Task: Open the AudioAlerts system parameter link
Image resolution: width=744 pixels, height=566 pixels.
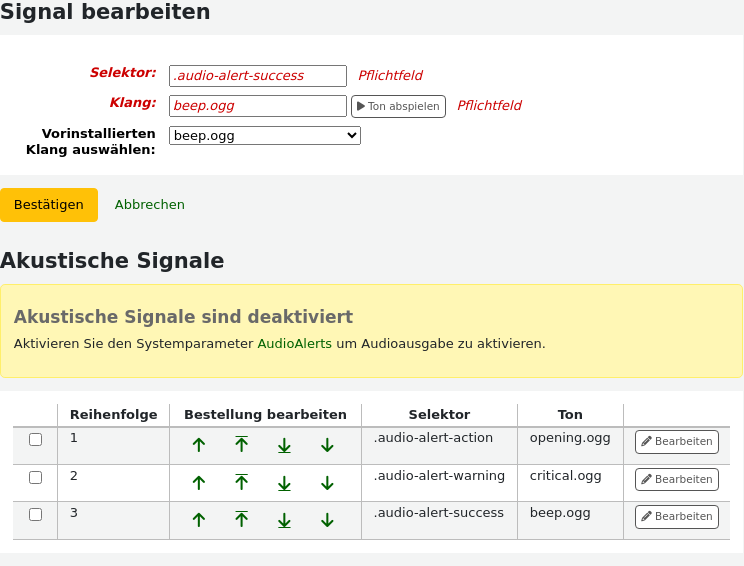Action: [295, 343]
